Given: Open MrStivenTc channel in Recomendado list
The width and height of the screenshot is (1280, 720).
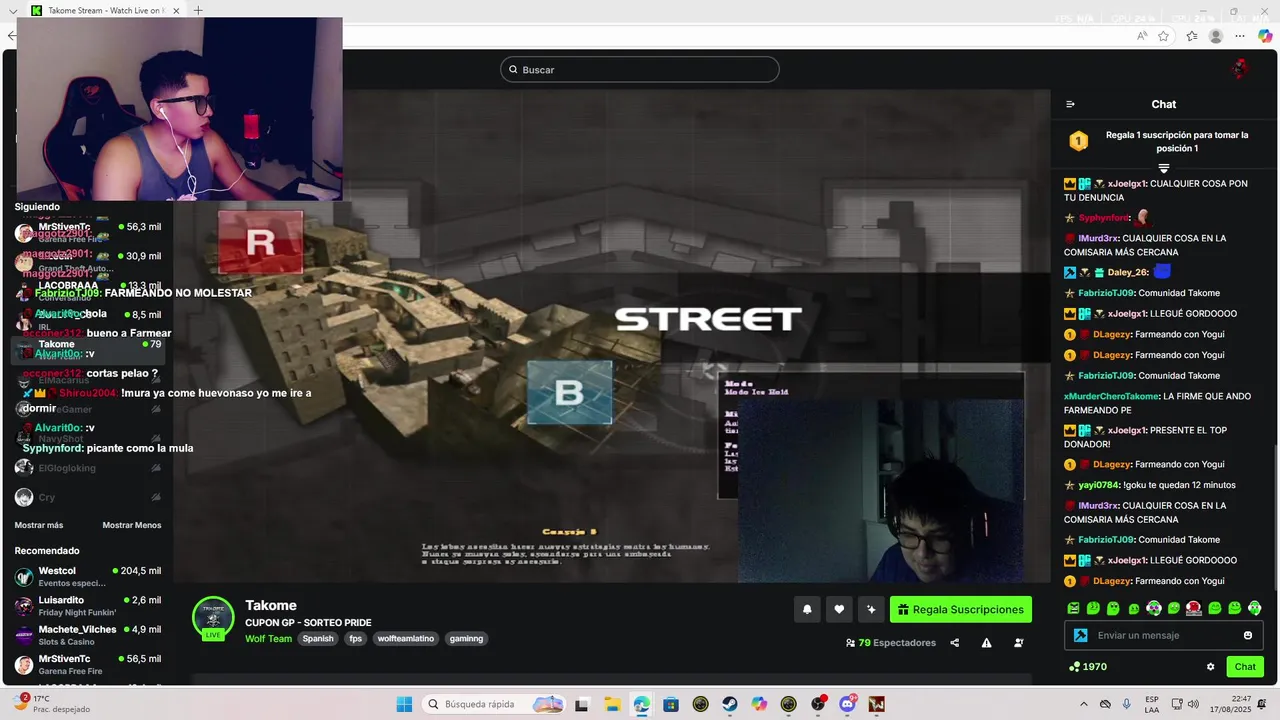Looking at the screenshot, I should [x=88, y=665].
